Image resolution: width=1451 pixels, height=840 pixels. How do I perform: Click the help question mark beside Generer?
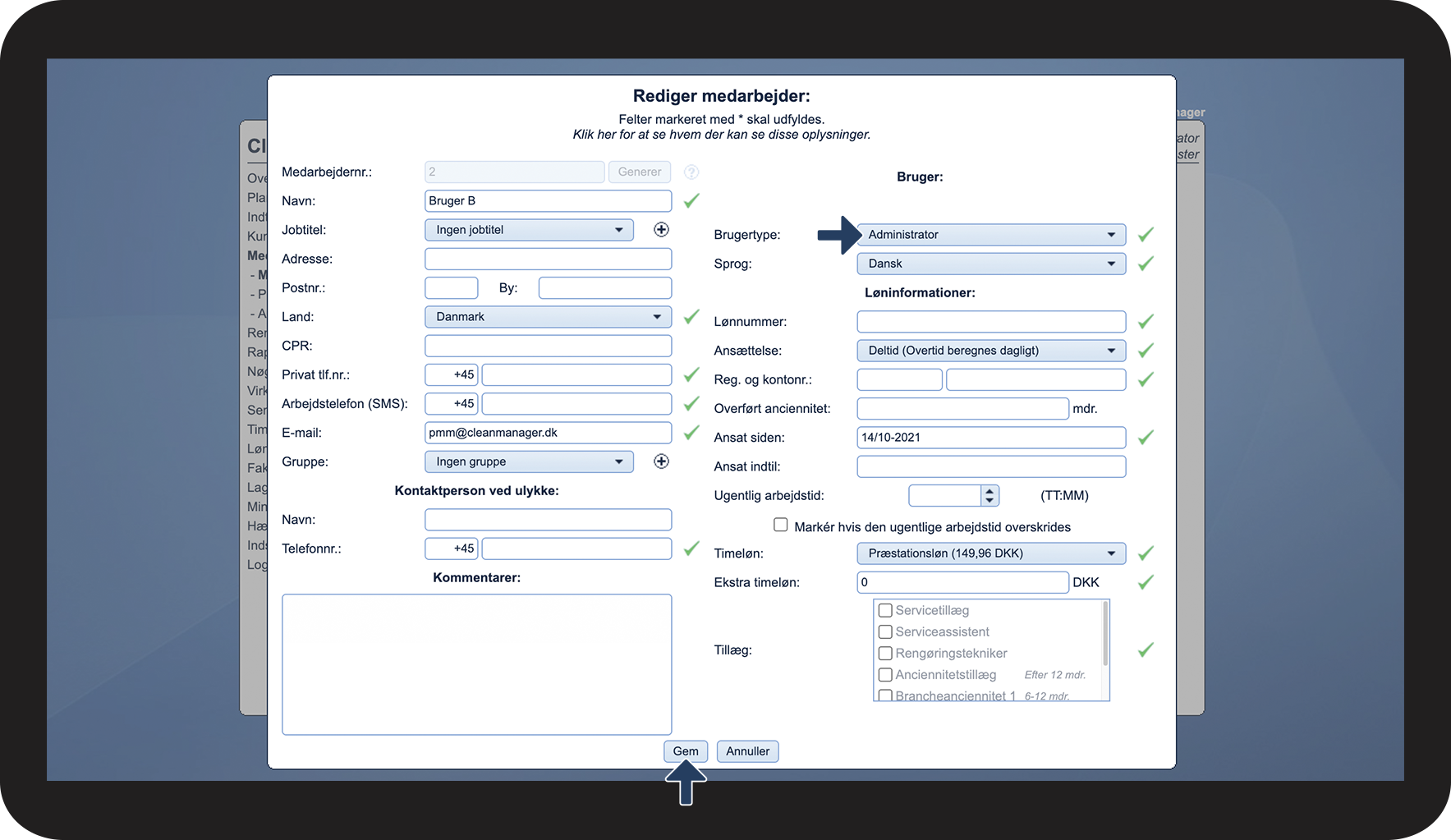[691, 172]
